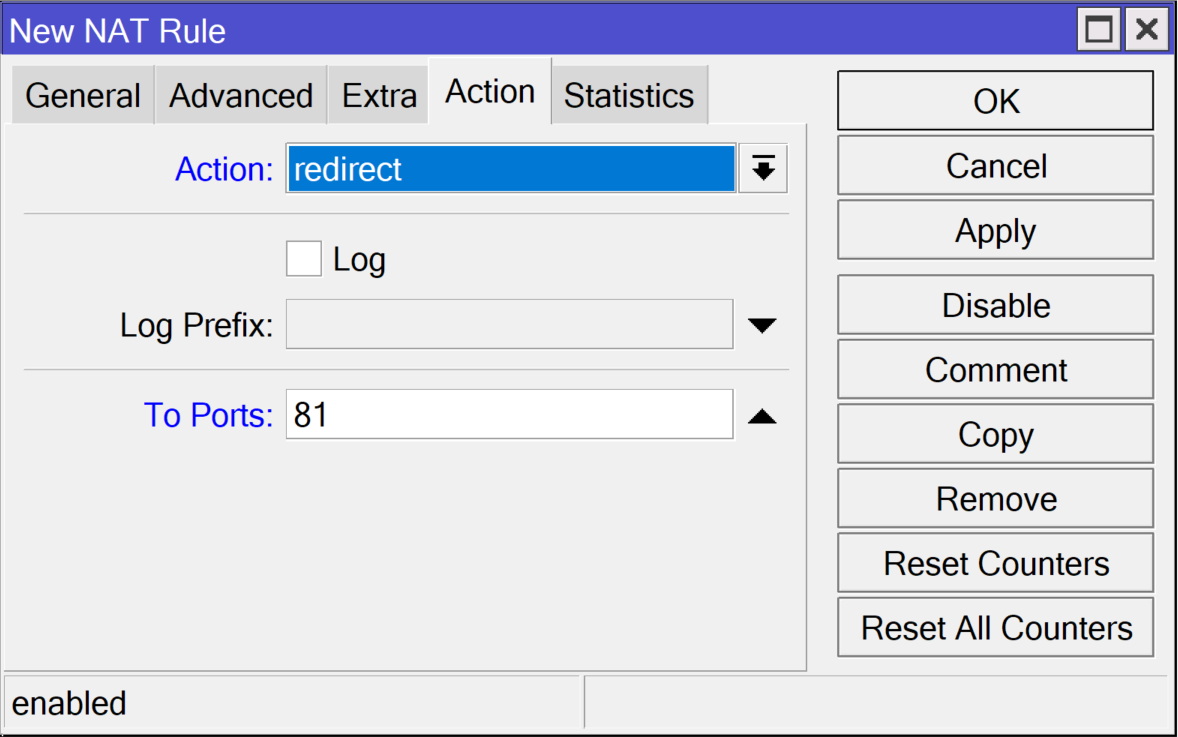View the Statistics tab

[629, 96]
